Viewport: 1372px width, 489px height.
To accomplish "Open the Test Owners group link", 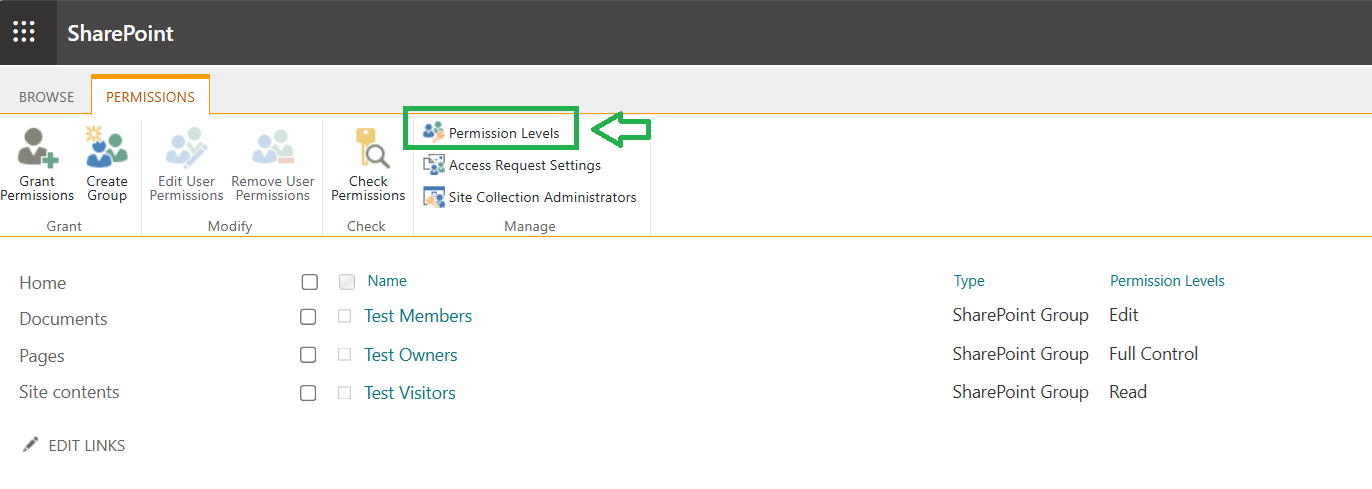I will pos(411,355).
